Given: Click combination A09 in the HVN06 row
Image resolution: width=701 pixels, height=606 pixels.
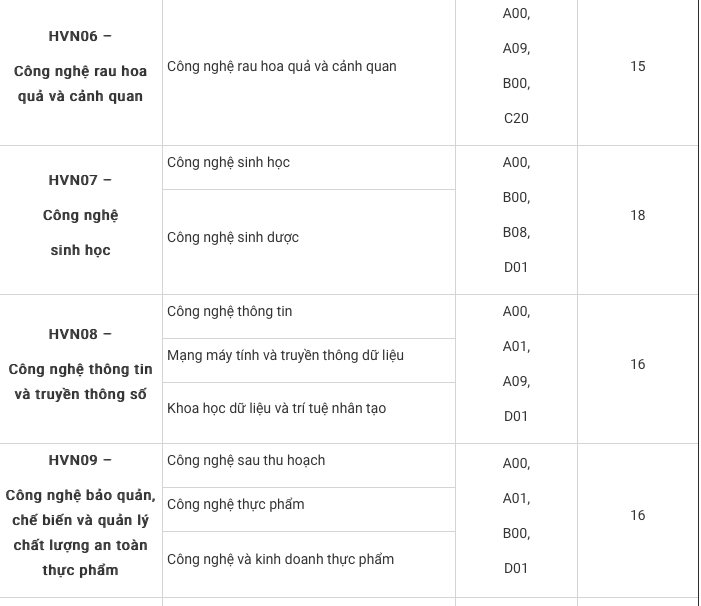Looking at the screenshot, I should tap(516, 48).
